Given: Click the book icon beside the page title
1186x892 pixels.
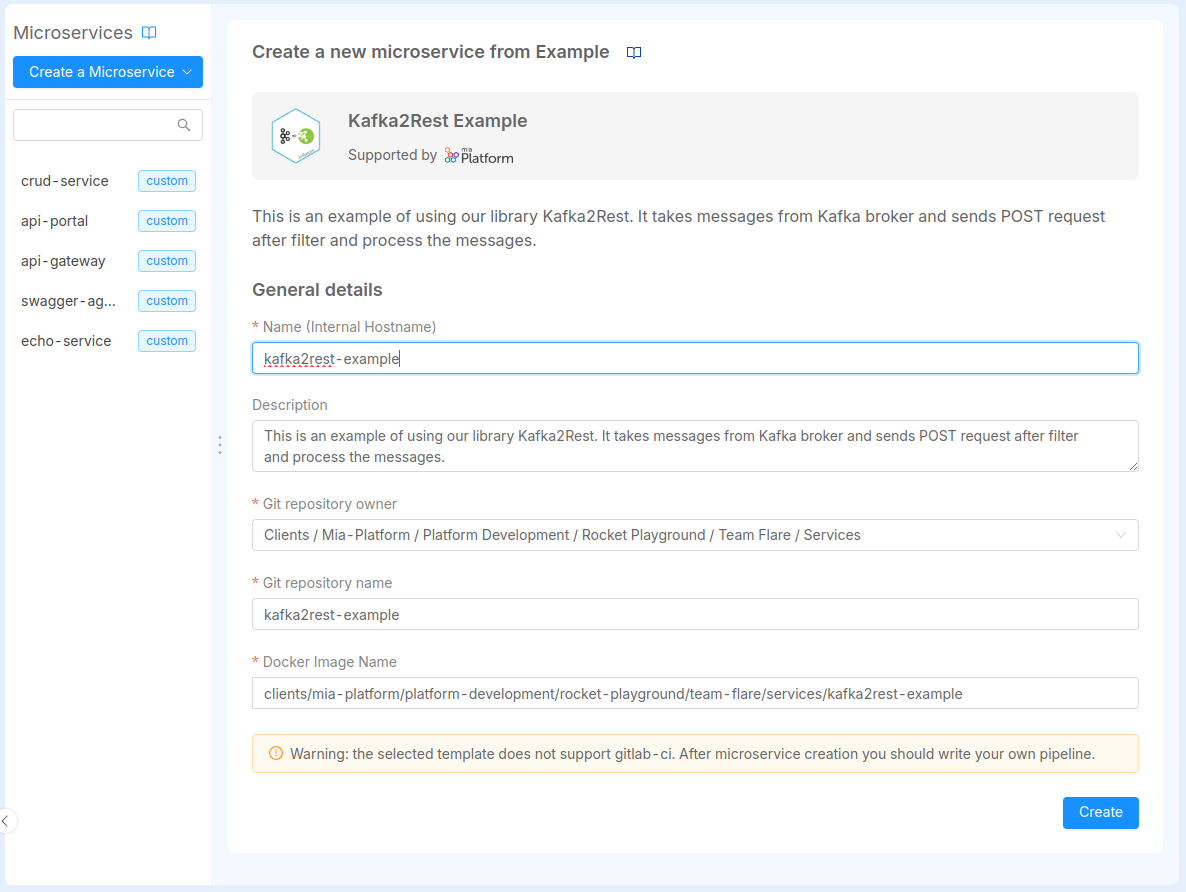Looking at the screenshot, I should click(634, 53).
